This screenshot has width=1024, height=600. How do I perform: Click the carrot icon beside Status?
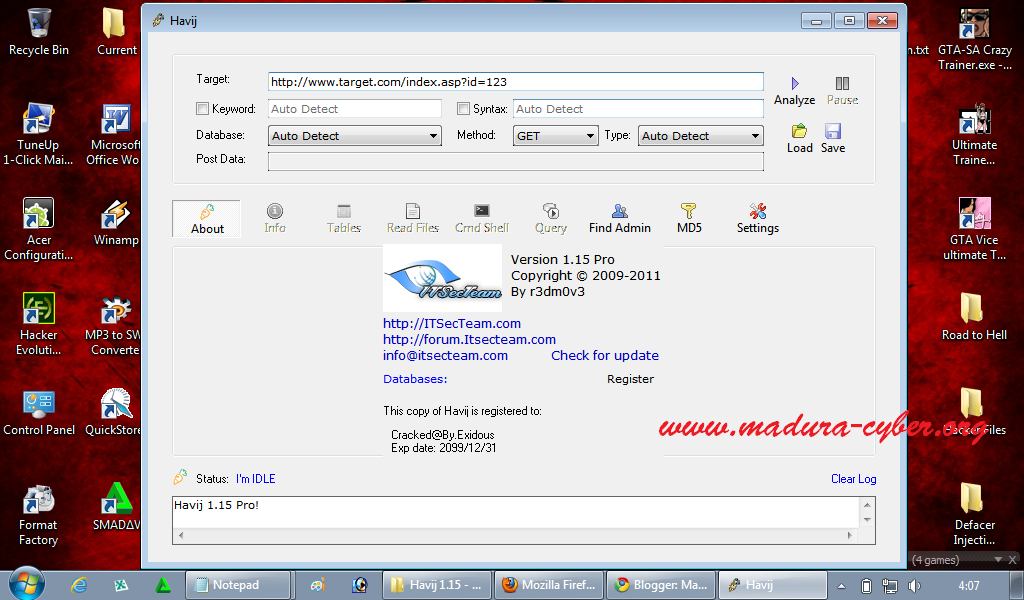tap(180, 478)
